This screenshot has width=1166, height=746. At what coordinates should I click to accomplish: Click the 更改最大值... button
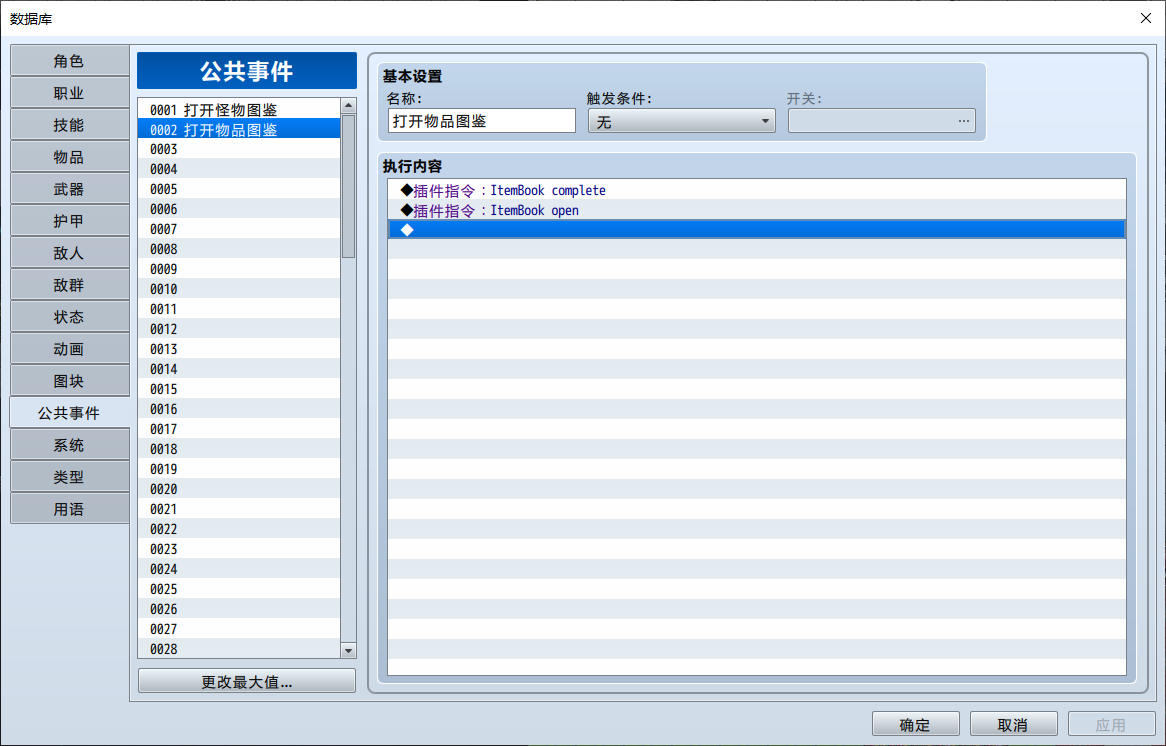pos(247,681)
